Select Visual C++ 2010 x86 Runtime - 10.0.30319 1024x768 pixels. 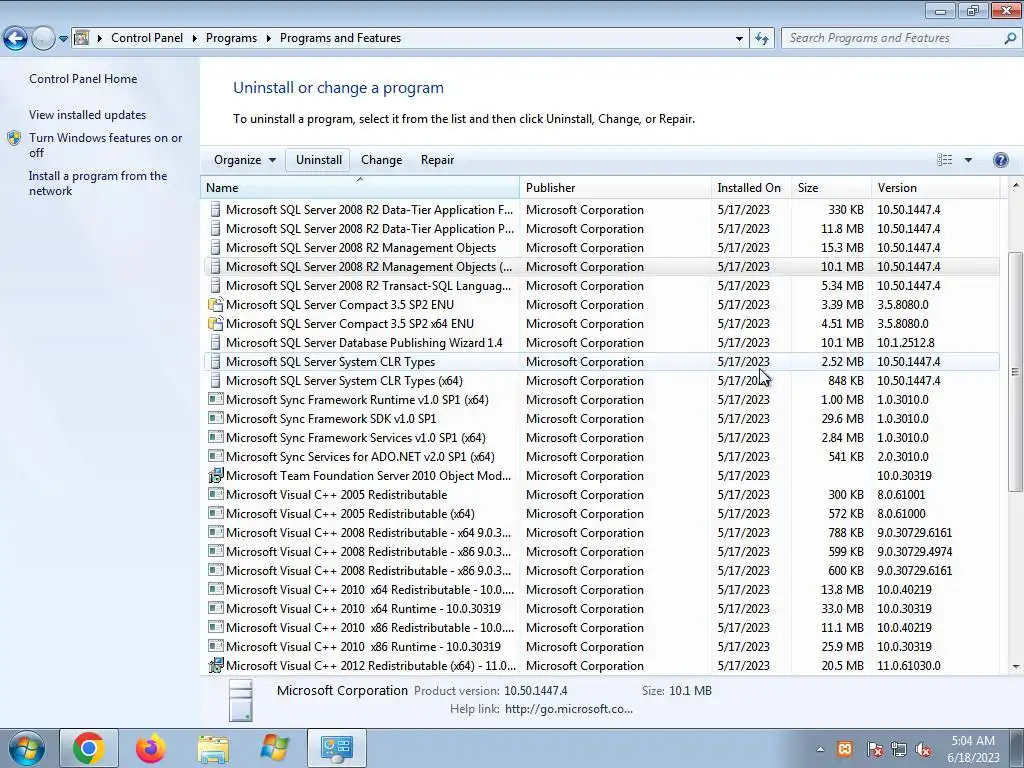pos(601,647)
